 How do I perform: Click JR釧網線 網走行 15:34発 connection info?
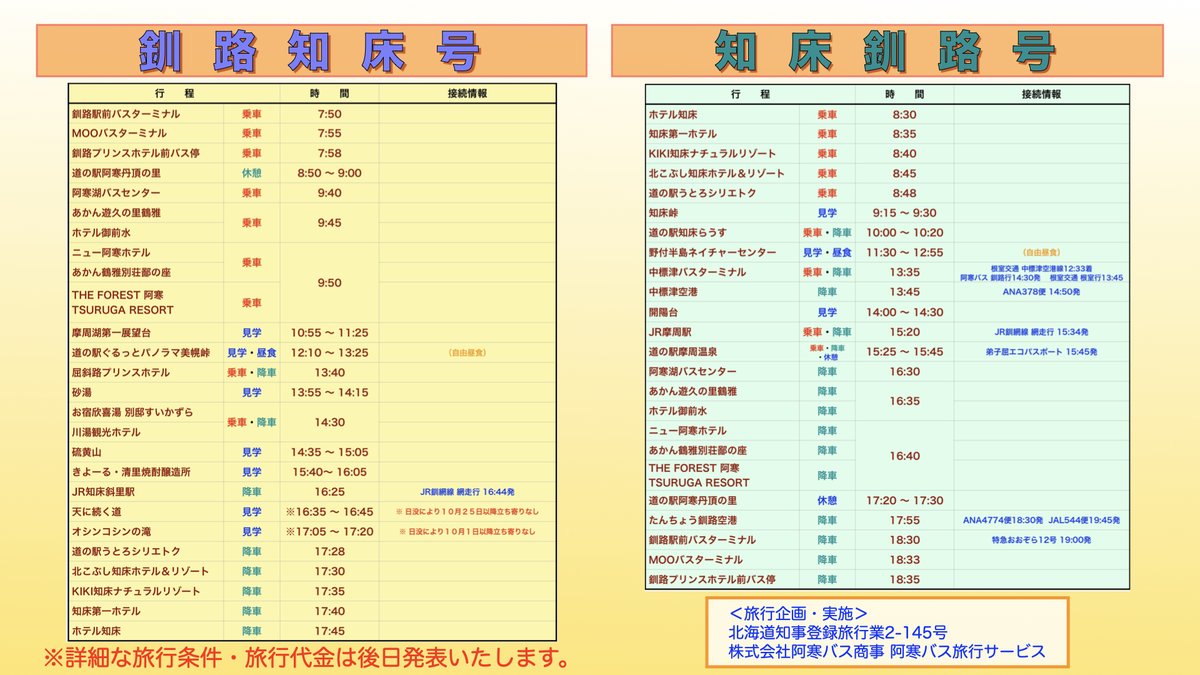[1041, 332]
